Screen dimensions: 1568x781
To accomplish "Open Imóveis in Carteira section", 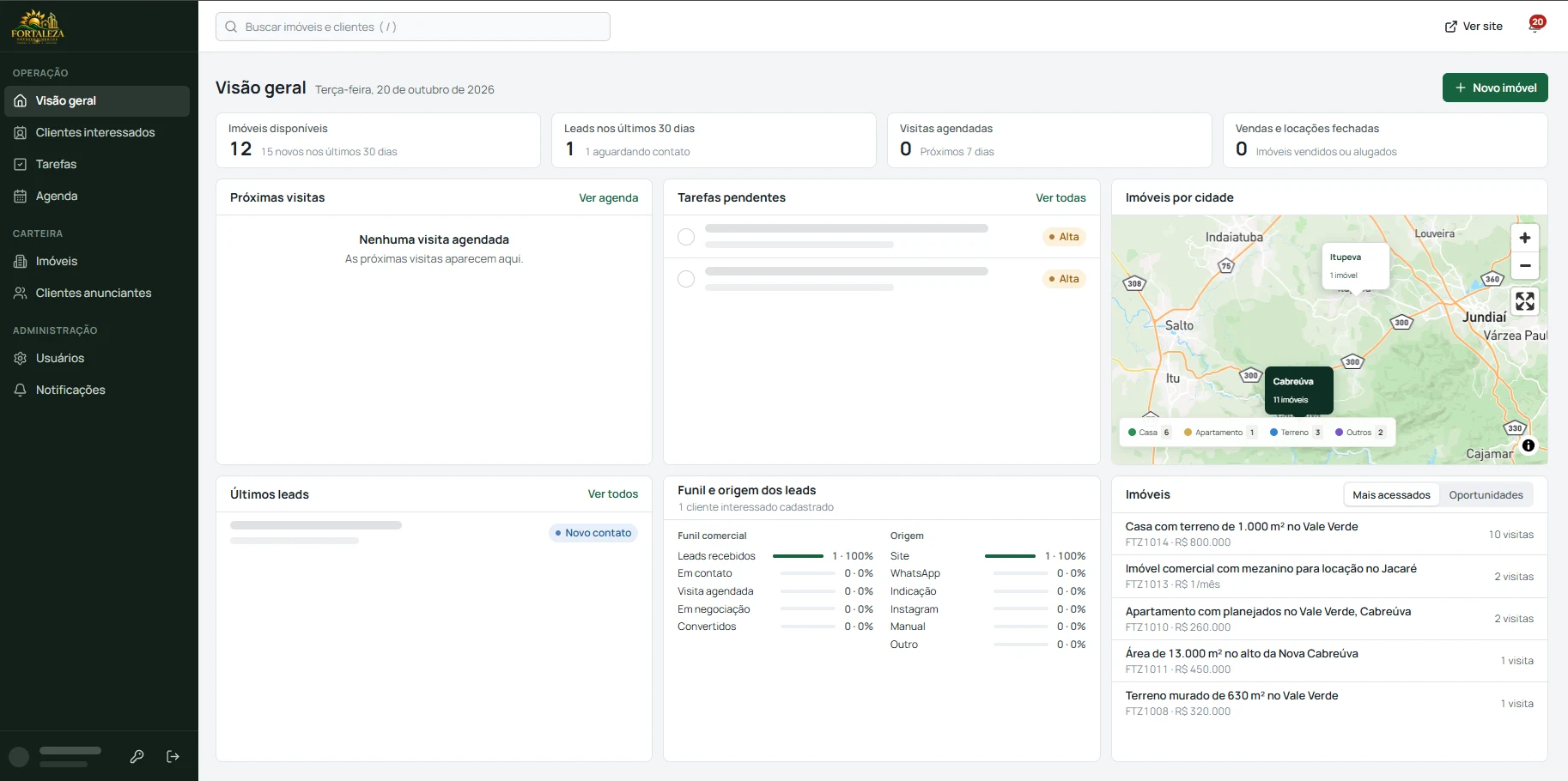I will [97, 261].
